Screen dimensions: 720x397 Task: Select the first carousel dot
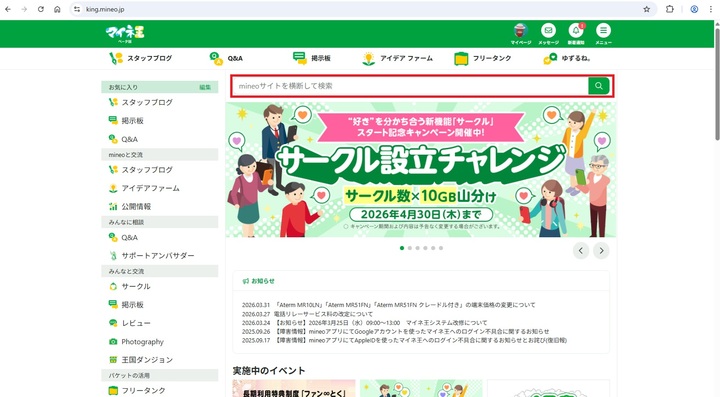(402, 248)
